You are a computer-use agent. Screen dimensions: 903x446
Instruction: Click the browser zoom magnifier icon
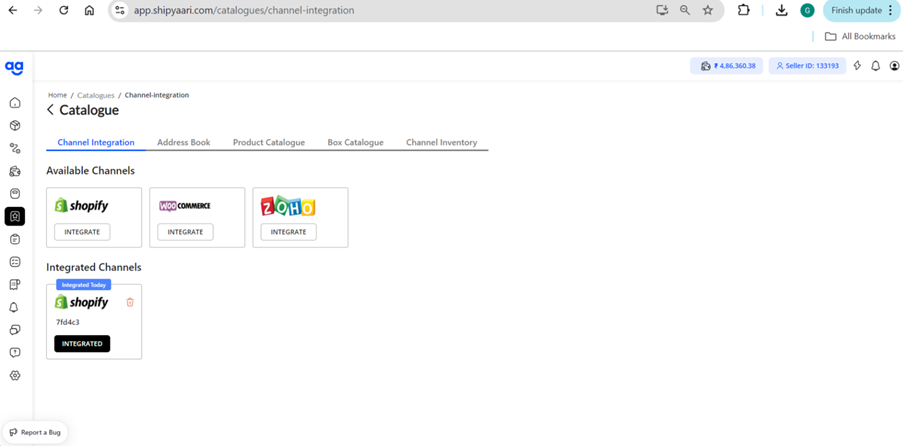pyautogui.click(x=685, y=10)
